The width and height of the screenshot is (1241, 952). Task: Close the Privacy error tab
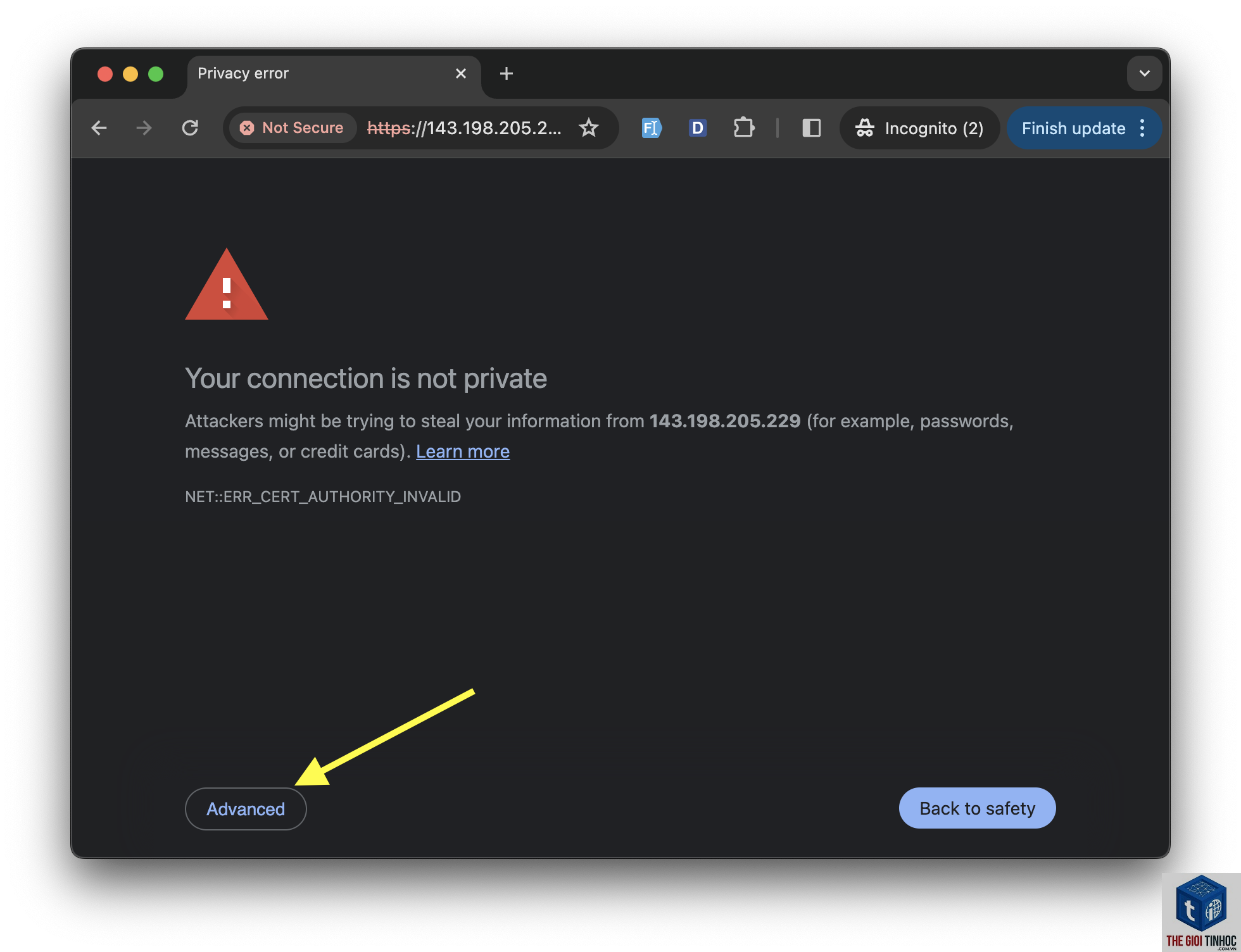[x=461, y=73]
